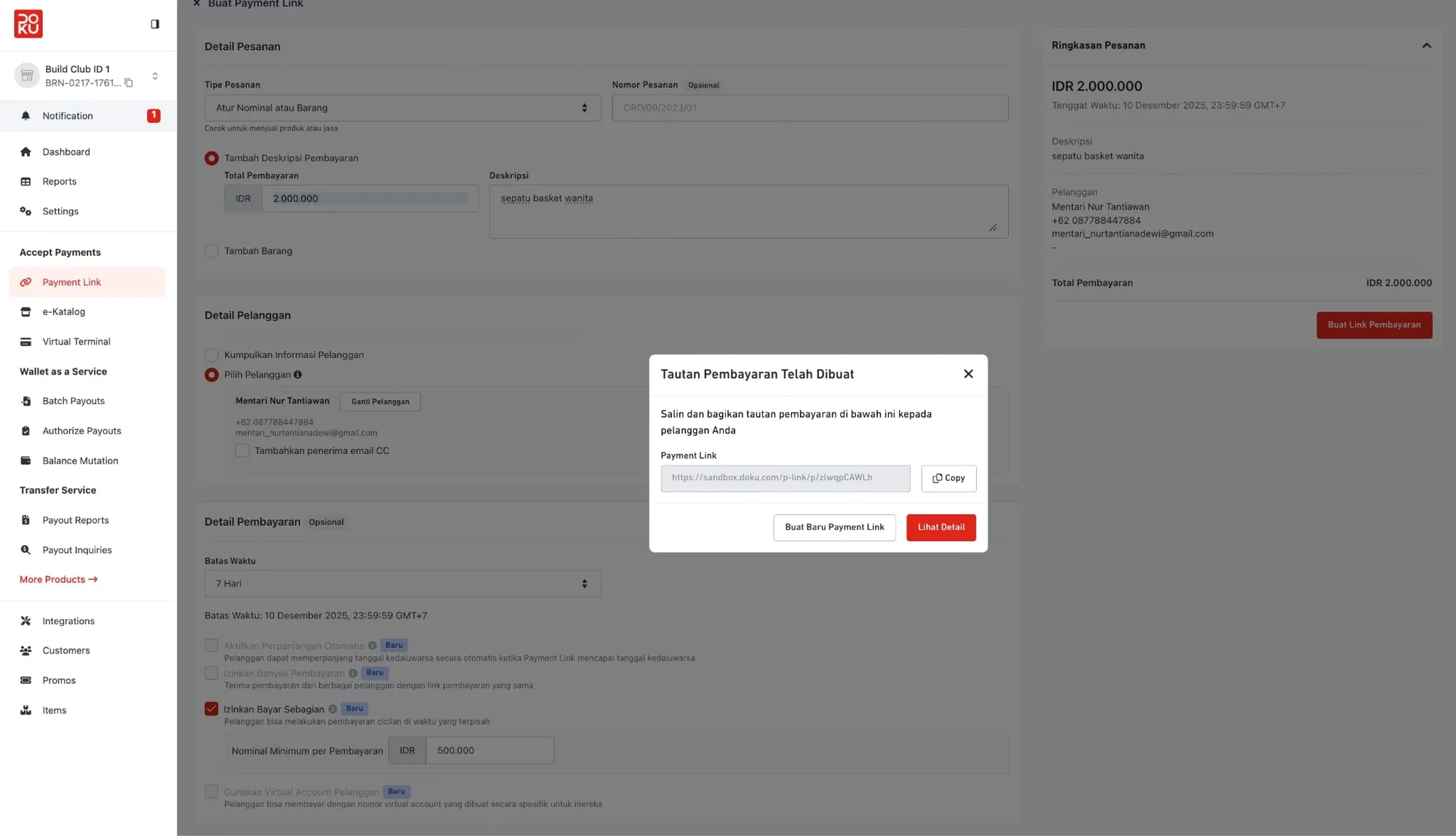This screenshot has height=836, width=1456.
Task: Select the Tambah Barang radio button
Action: pyautogui.click(x=212, y=251)
